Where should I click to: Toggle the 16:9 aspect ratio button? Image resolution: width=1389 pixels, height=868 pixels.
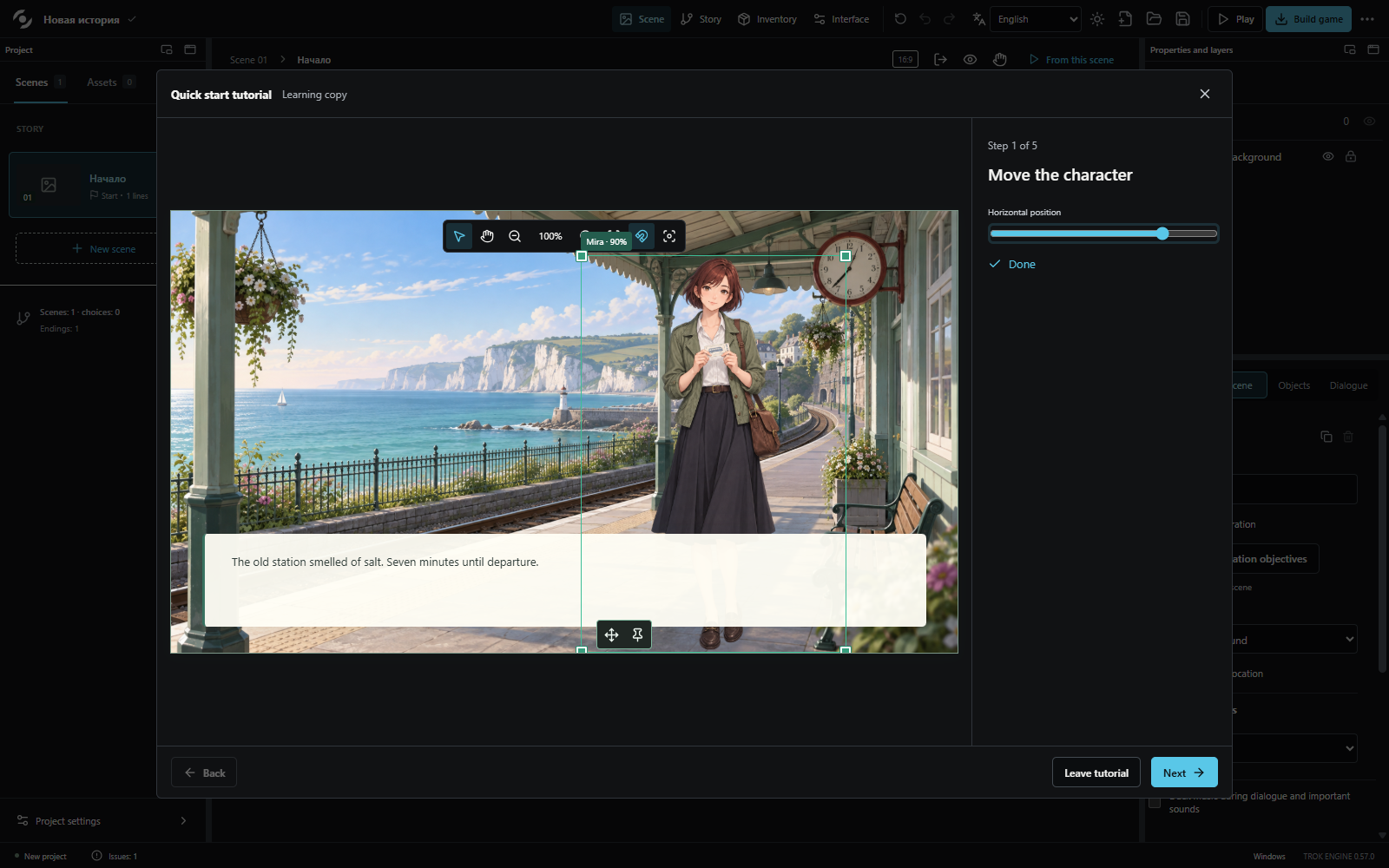[x=905, y=59]
